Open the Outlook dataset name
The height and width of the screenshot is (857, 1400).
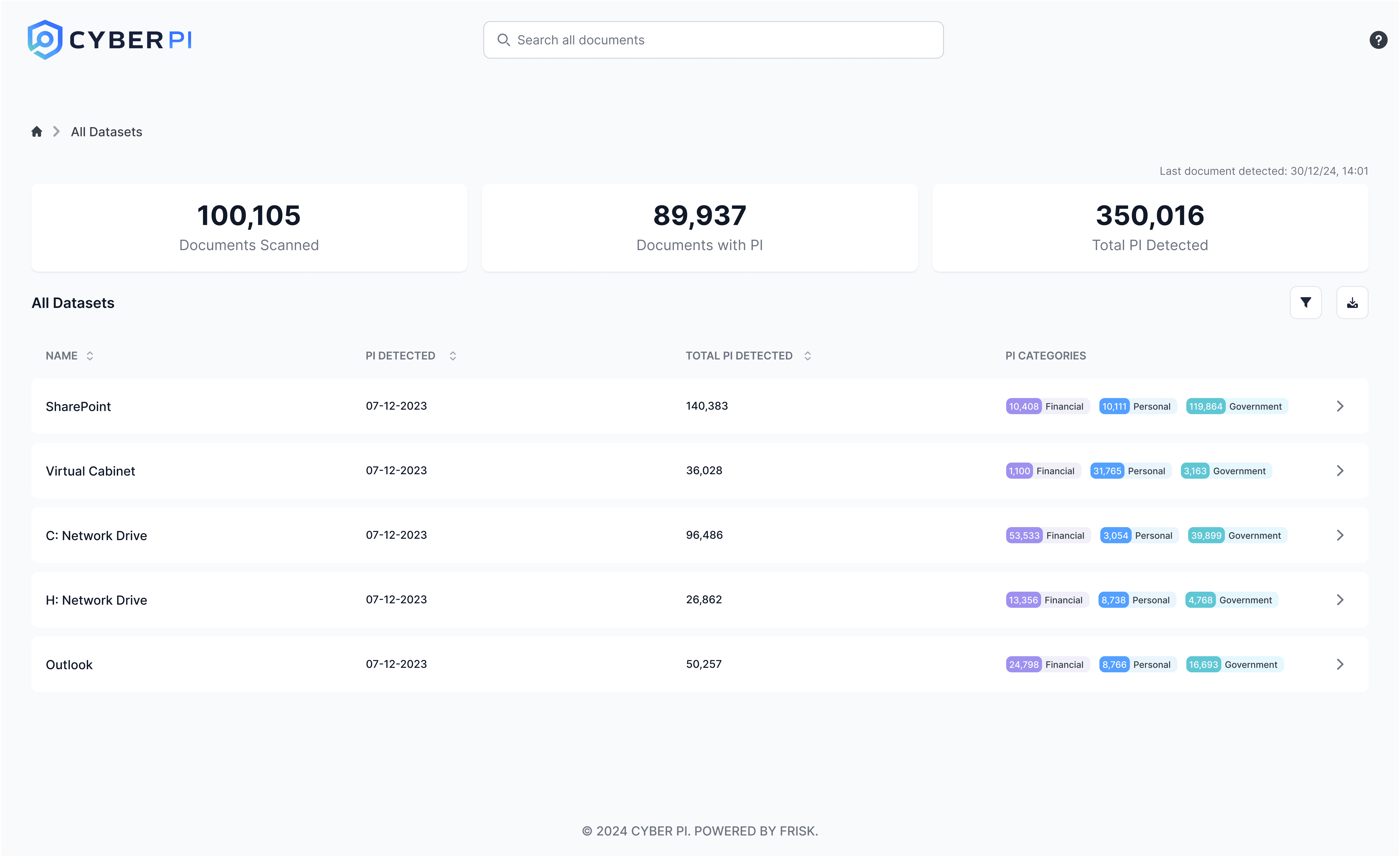[69, 665]
